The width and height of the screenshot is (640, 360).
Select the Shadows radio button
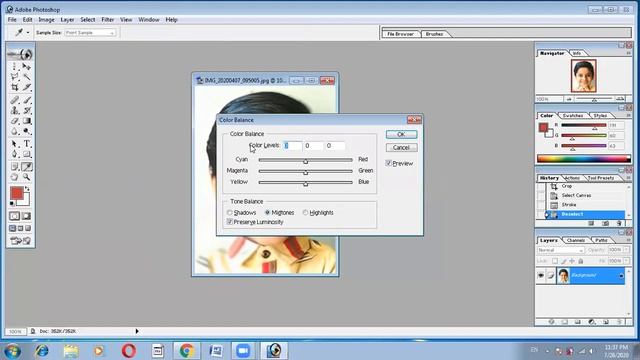229,213
